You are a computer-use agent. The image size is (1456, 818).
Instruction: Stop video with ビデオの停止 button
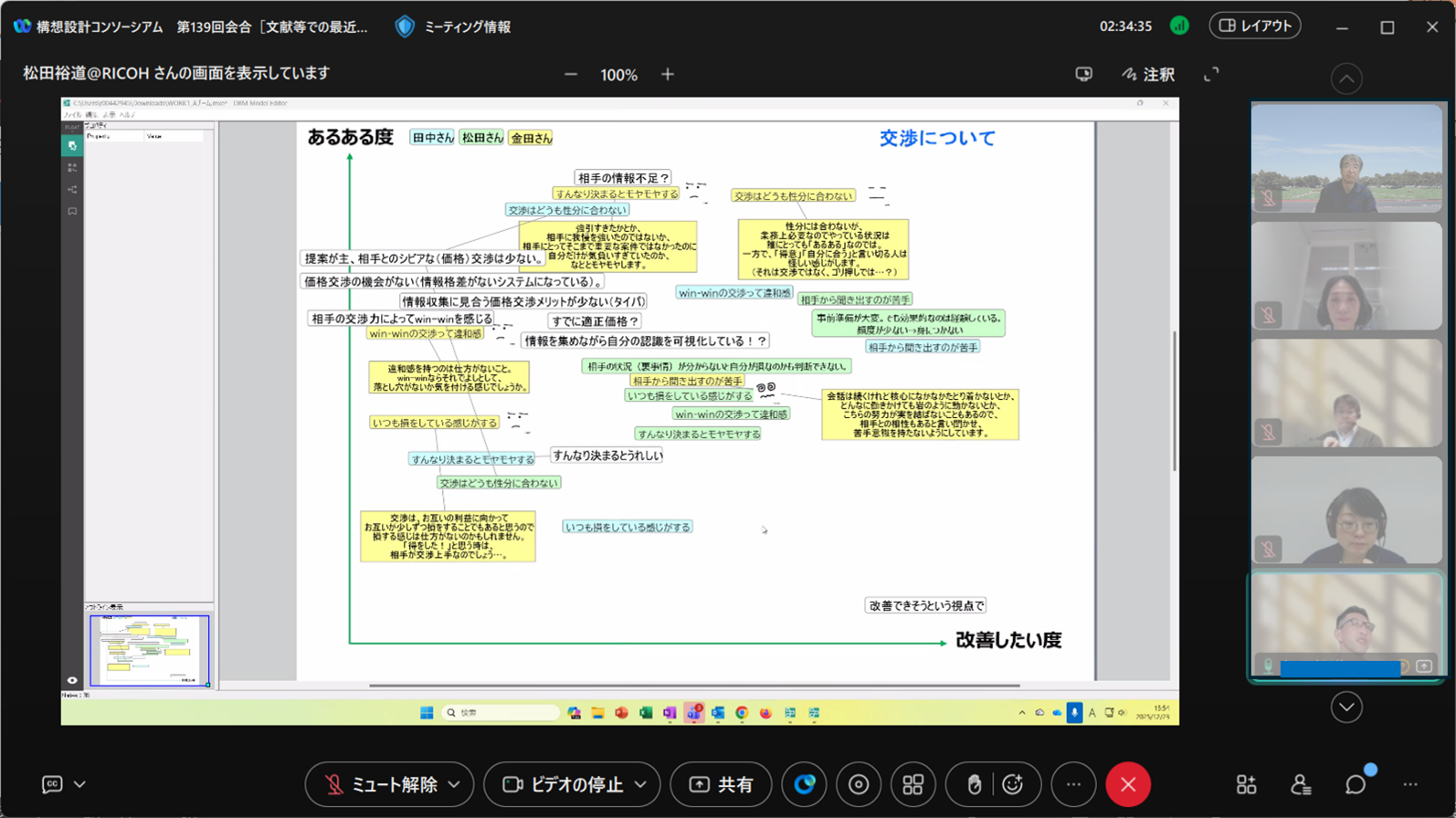pyautogui.click(x=562, y=784)
